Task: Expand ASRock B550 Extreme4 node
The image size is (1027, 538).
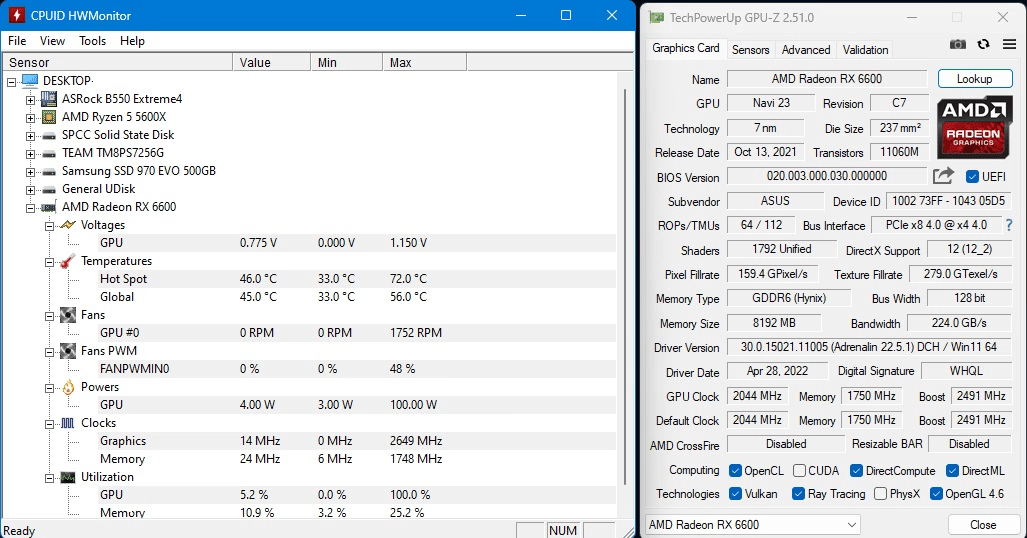Action: pyautogui.click(x=30, y=100)
